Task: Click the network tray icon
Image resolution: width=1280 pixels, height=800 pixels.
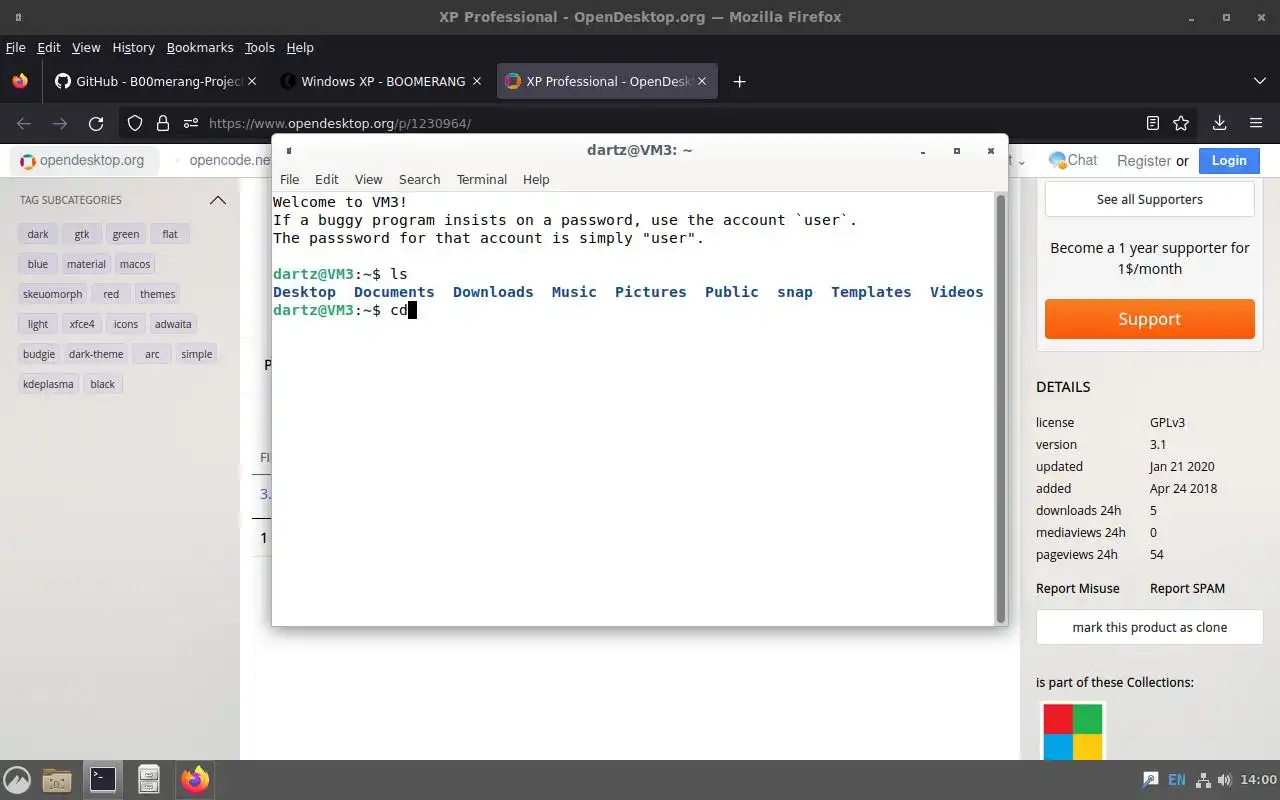Action: 1203,779
